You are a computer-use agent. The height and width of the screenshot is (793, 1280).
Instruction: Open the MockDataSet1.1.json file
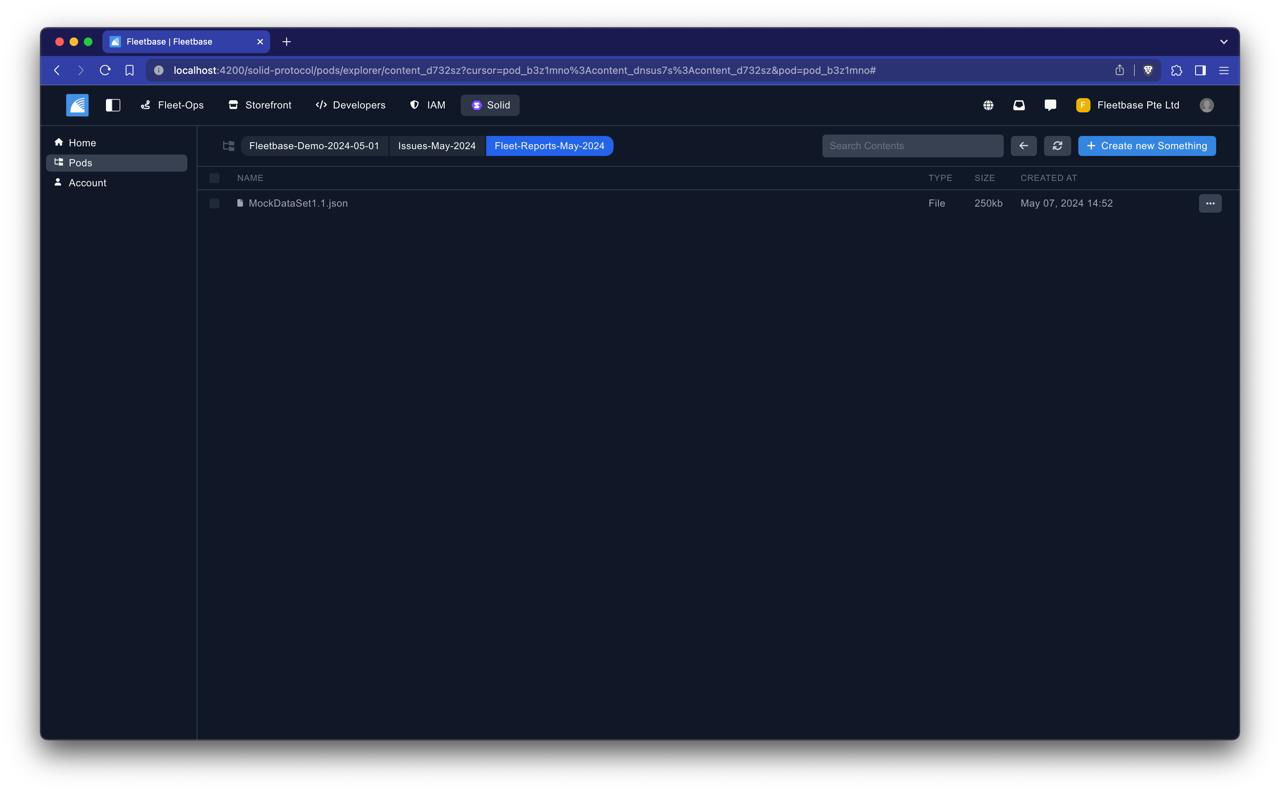pyautogui.click(x=298, y=203)
